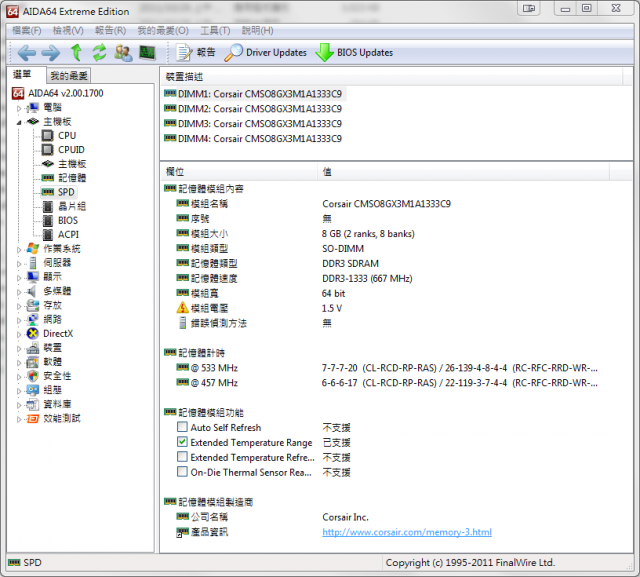Expand the 電腦 tree node
This screenshot has height=577, width=640.
click(x=19, y=109)
